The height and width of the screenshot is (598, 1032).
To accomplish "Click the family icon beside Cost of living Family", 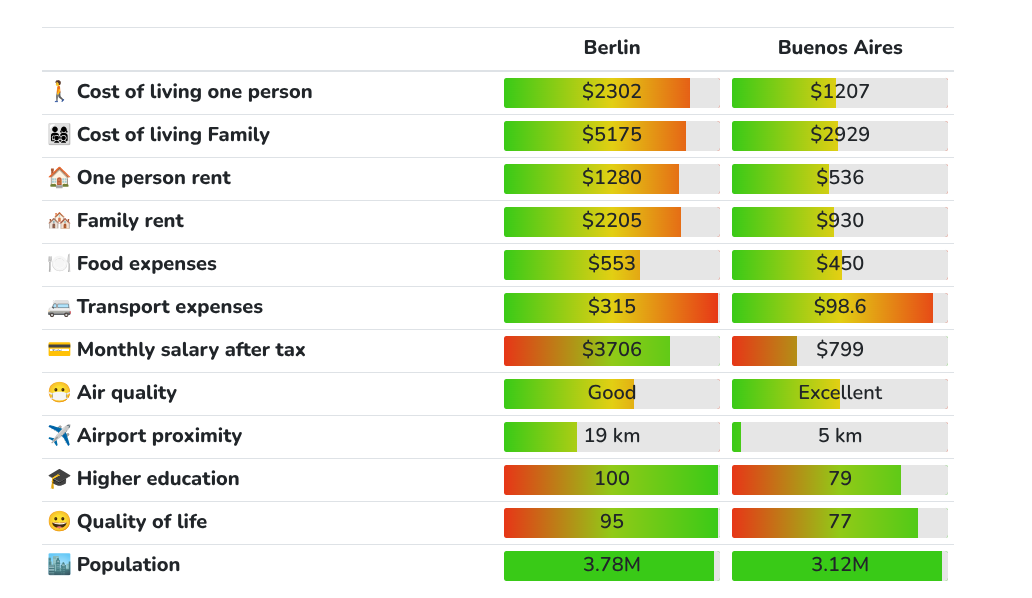I will tap(59, 135).
